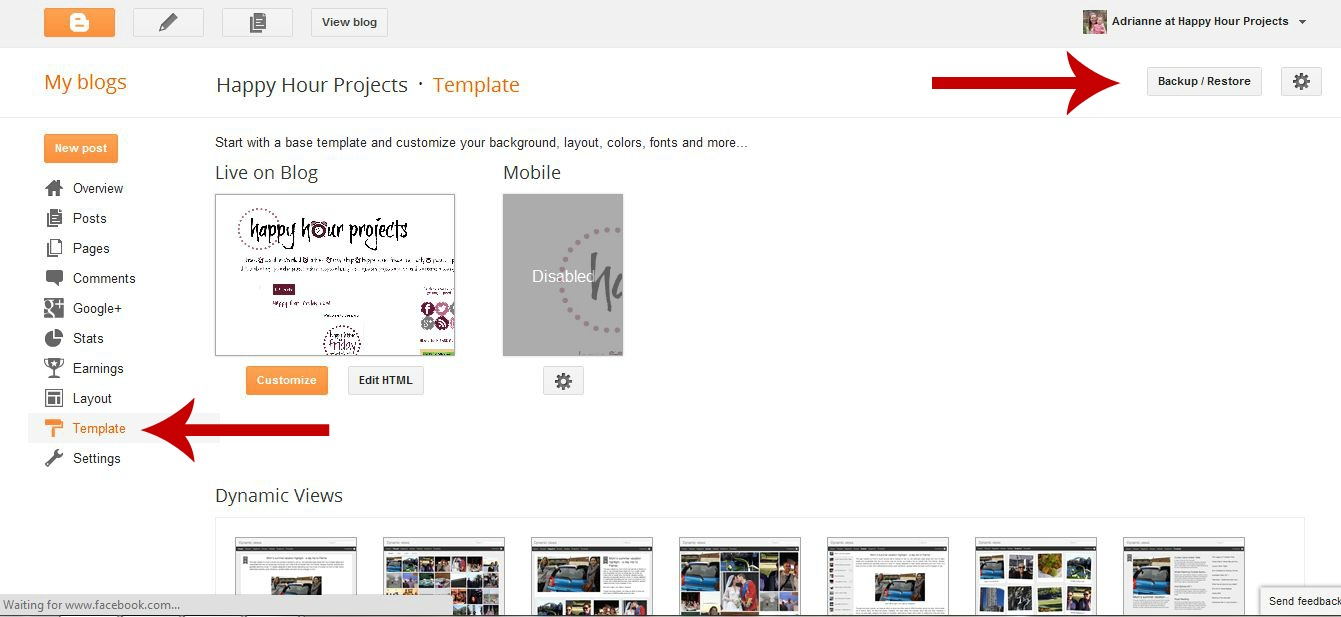Click the Layout grid icon

(x=54, y=398)
